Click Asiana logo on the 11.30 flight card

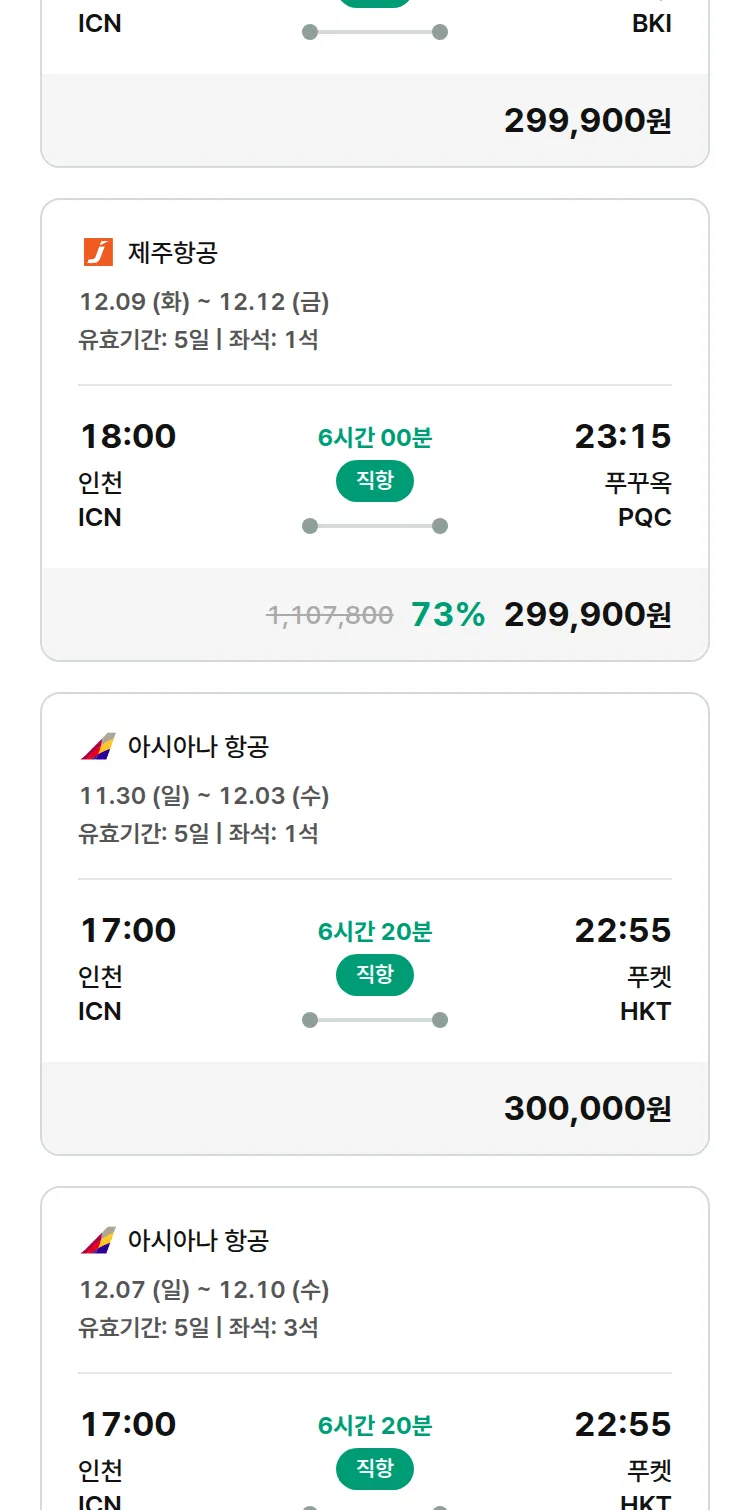[98, 746]
